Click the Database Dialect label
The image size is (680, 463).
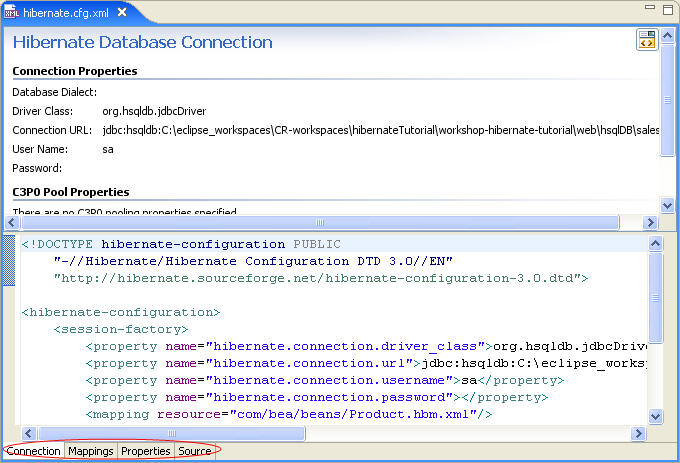(x=55, y=92)
